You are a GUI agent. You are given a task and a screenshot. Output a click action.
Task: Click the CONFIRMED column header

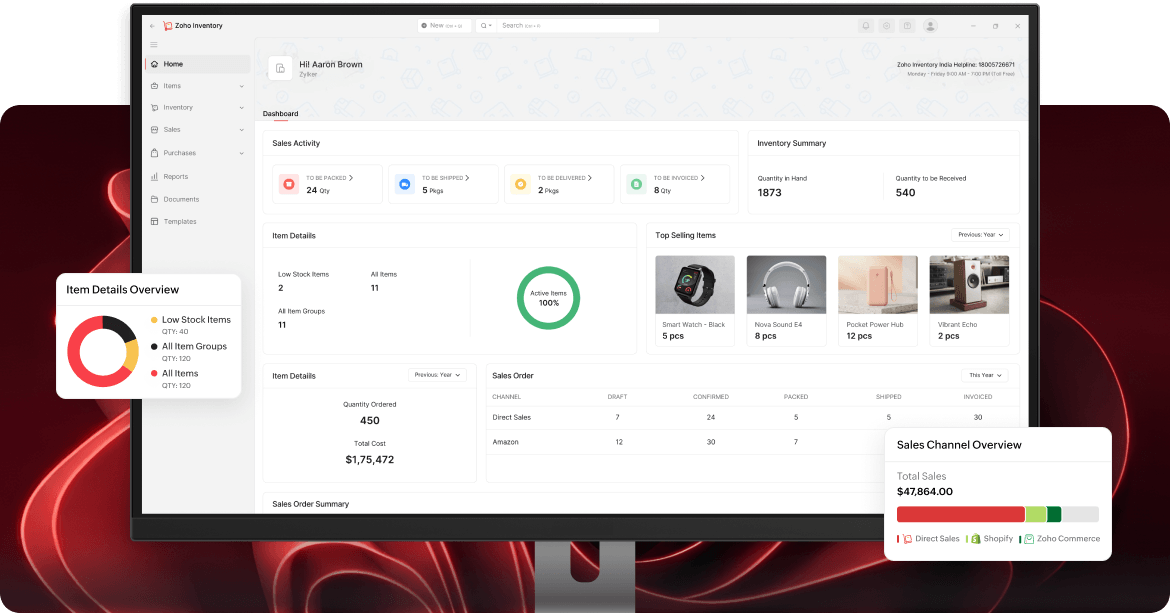[710, 397]
